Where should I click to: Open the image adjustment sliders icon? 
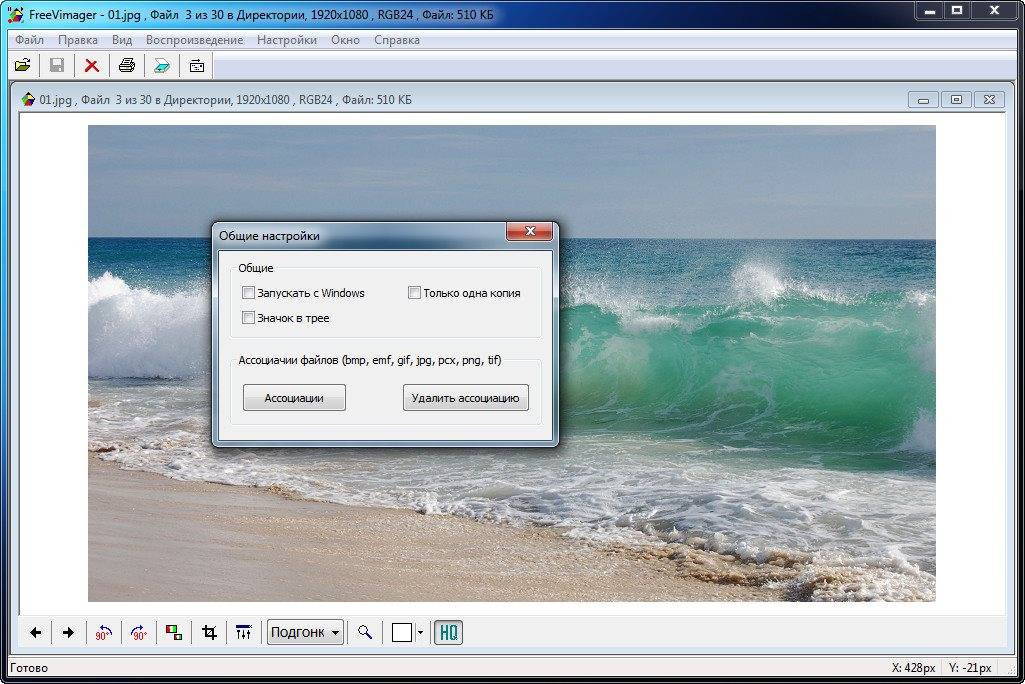click(x=243, y=632)
